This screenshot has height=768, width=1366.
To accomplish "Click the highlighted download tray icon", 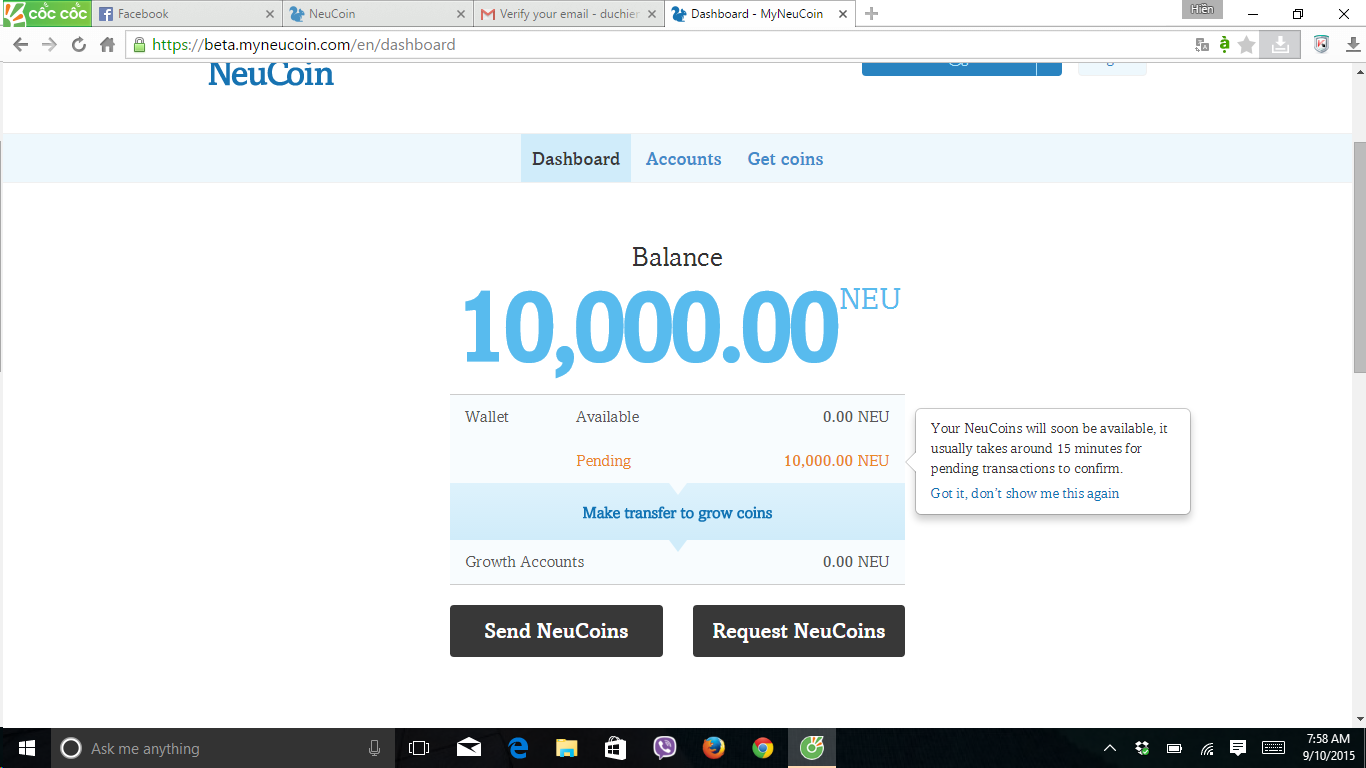I will point(1280,45).
